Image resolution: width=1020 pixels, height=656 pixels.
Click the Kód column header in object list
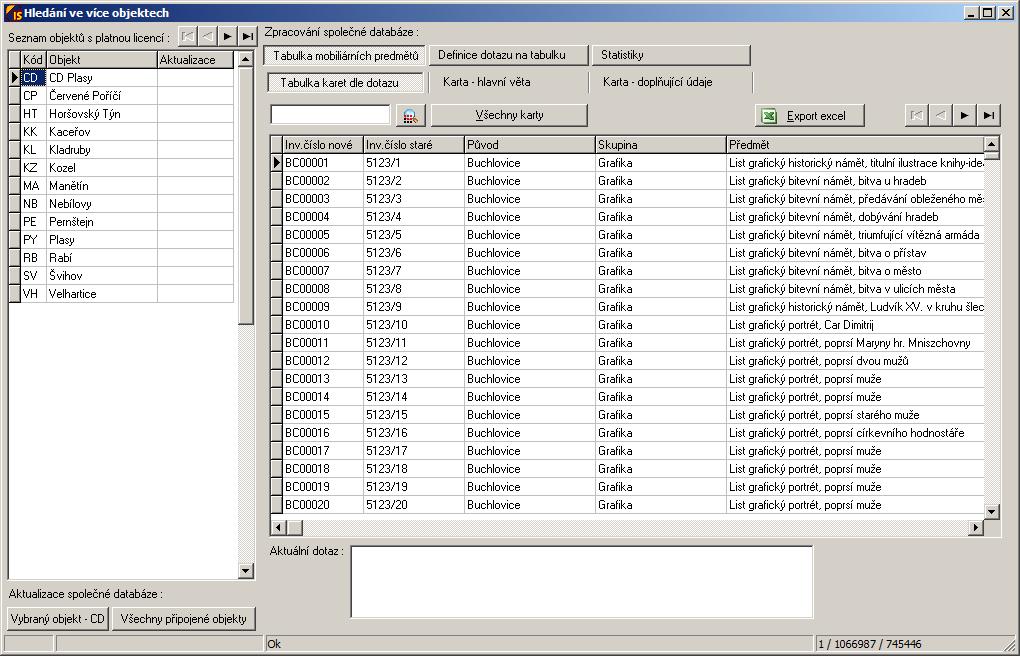point(33,60)
